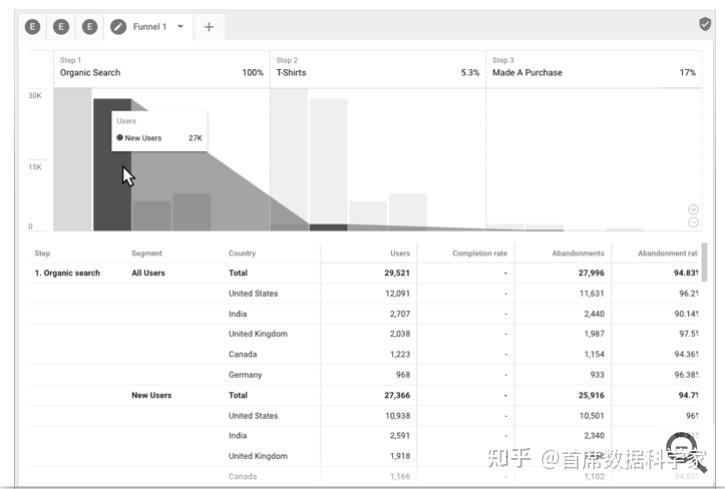Zoom out on chart with minus circle

pos(693,222)
